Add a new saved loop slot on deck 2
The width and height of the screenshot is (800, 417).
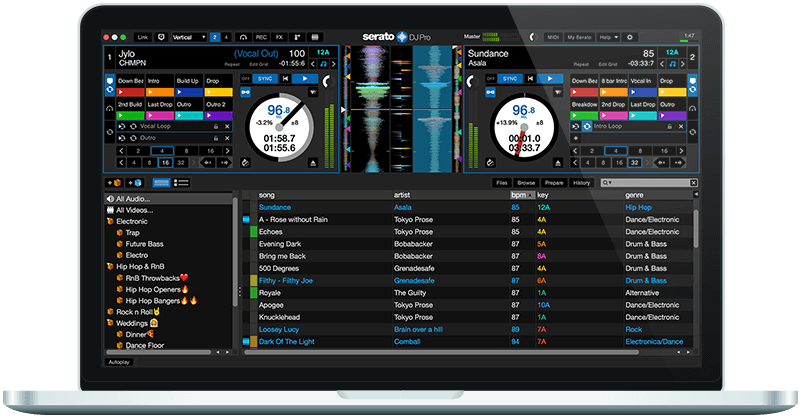point(576,138)
